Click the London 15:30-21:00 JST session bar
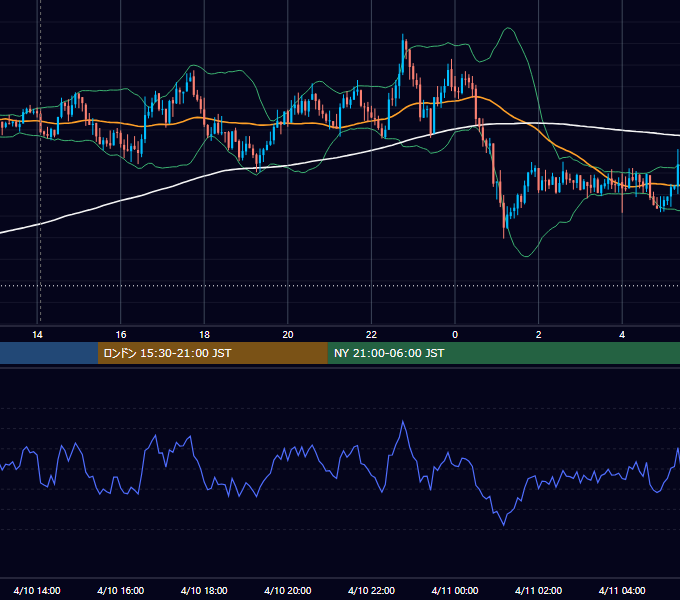This screenshot has height=600, width=680. click(212, 353)
